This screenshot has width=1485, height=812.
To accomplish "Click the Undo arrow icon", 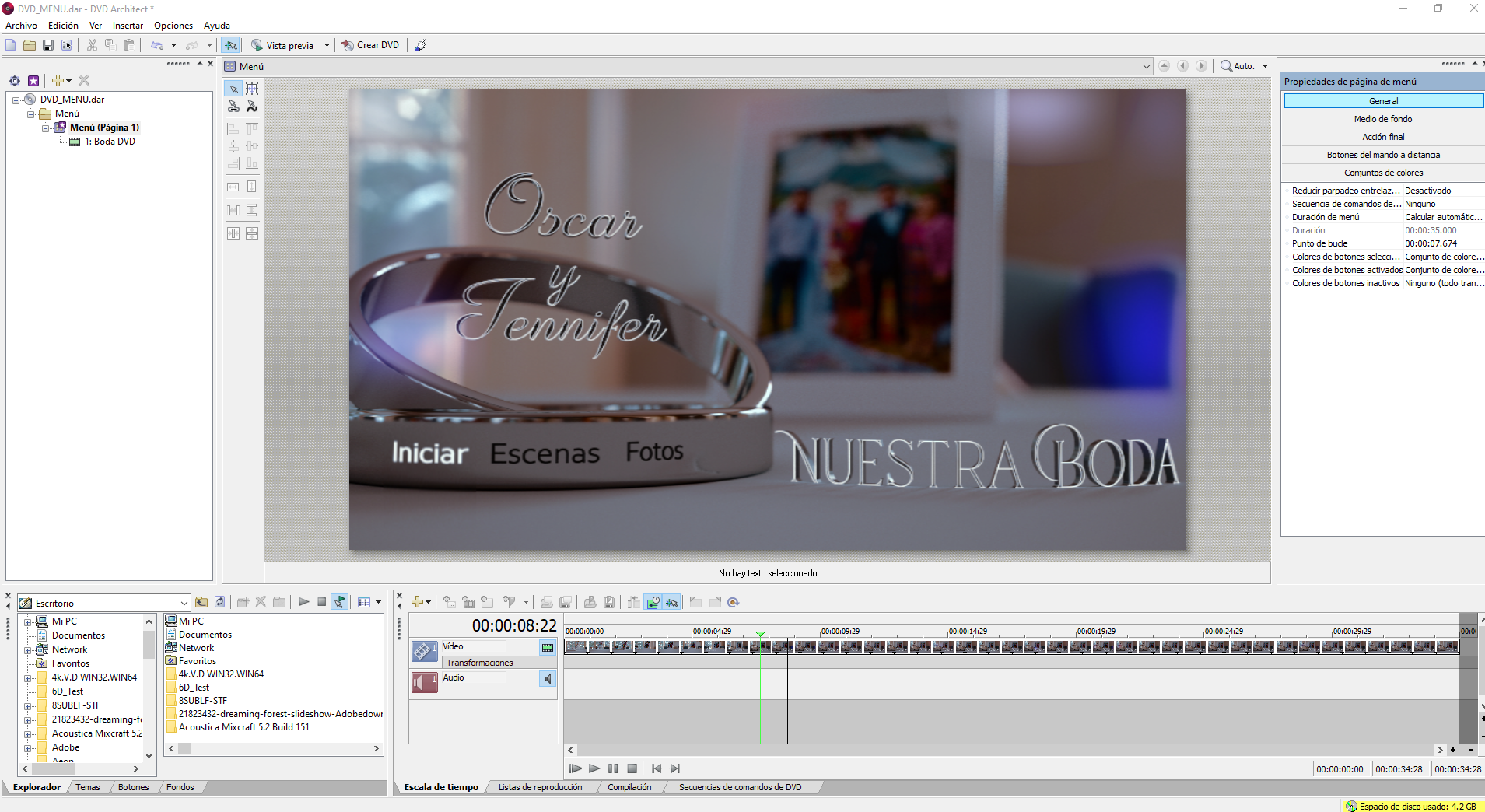I will click(157, 45).
